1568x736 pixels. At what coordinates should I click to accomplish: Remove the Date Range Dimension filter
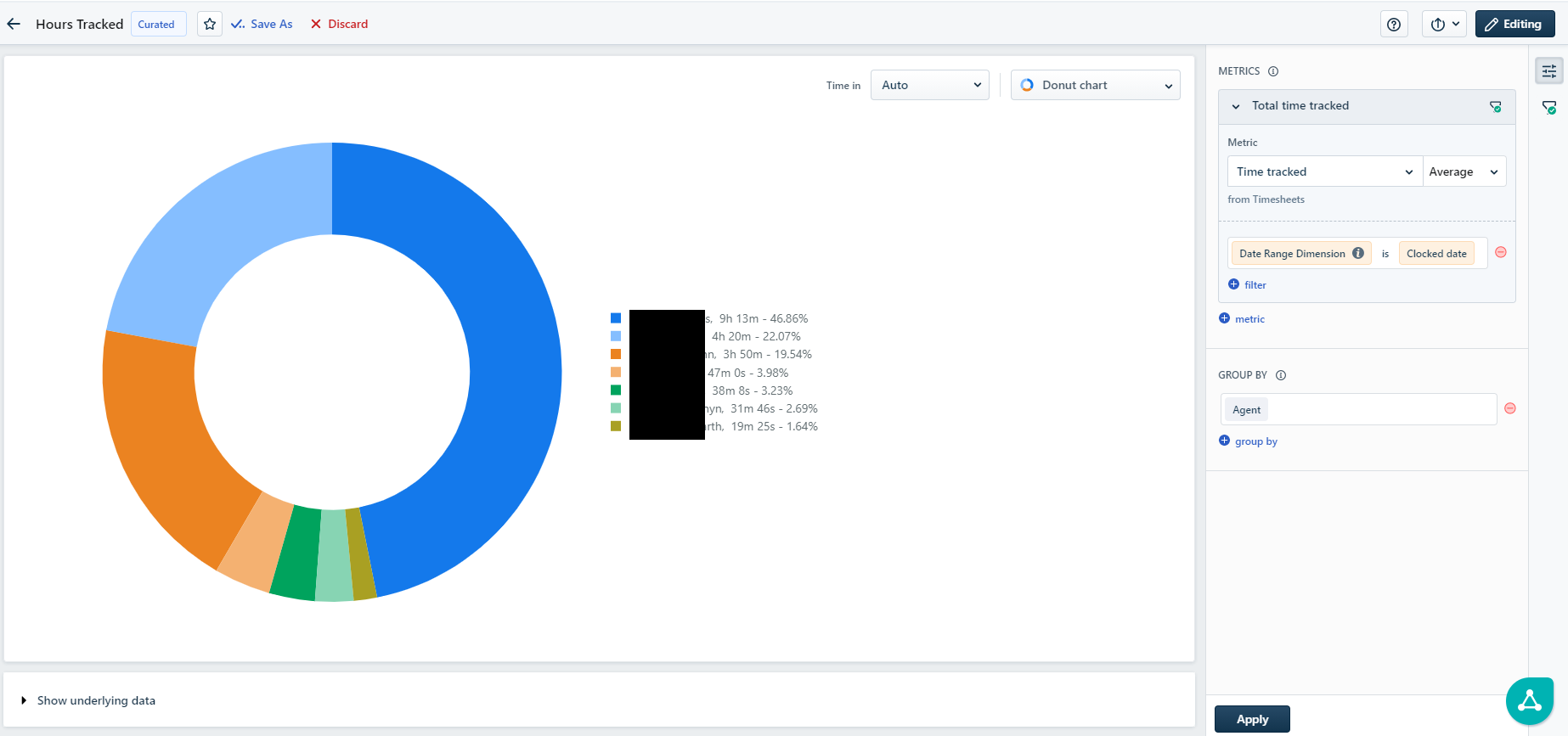1501,252
